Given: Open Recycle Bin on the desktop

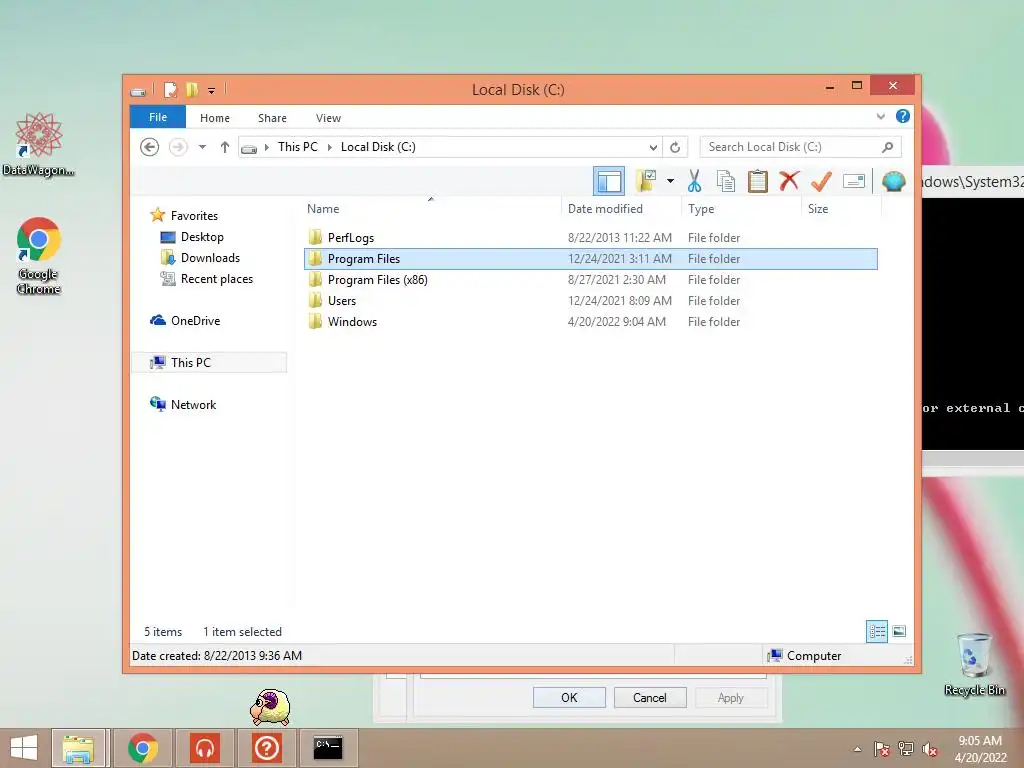Looking at the screenshot, I should pos(974,665).
